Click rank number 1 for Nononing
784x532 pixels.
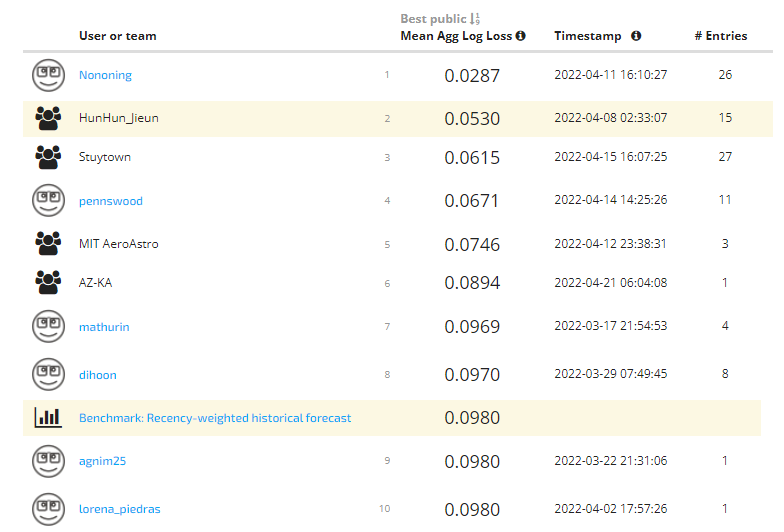point(386,74)
